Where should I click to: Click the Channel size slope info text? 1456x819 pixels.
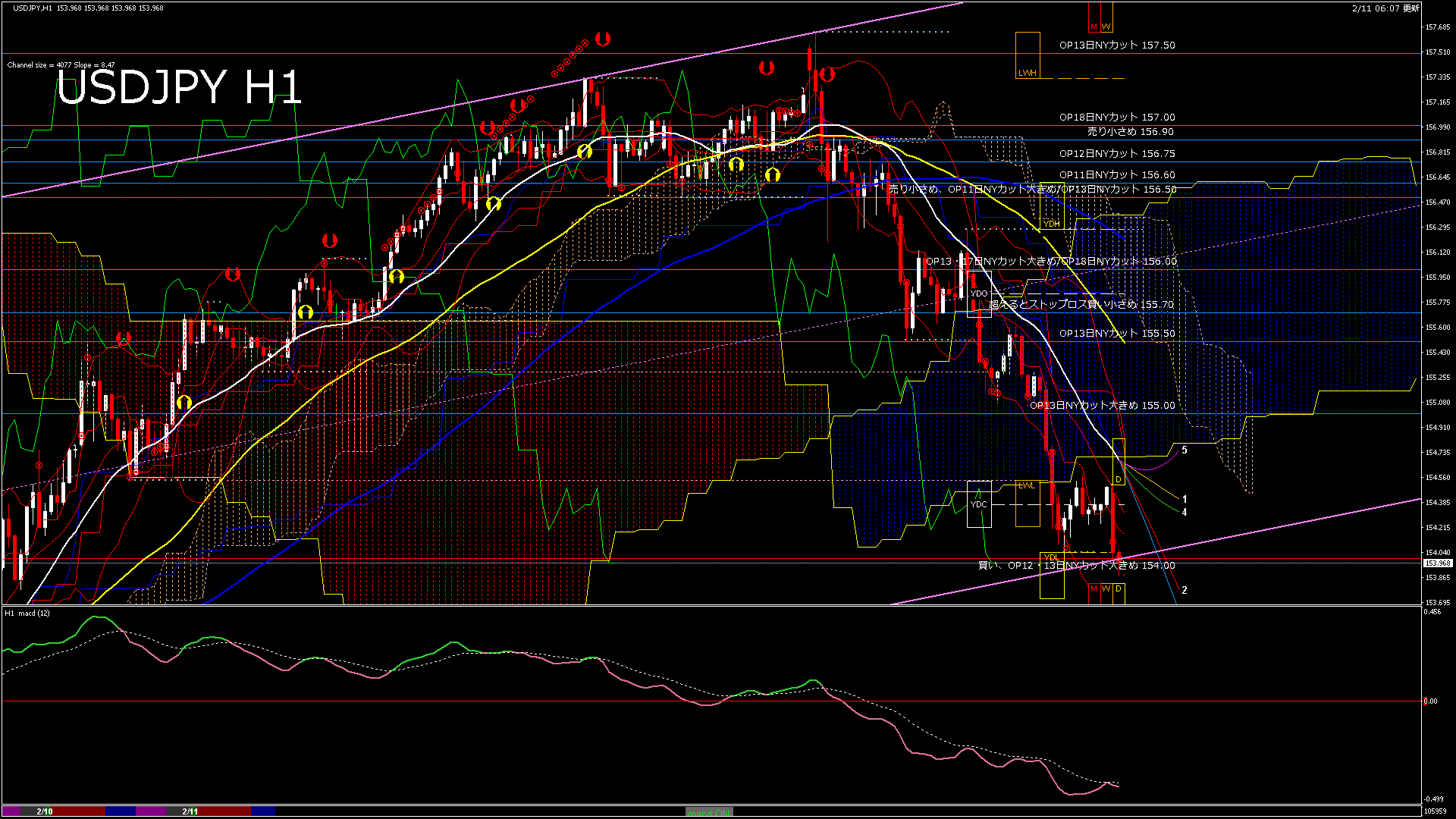point(61,65)
